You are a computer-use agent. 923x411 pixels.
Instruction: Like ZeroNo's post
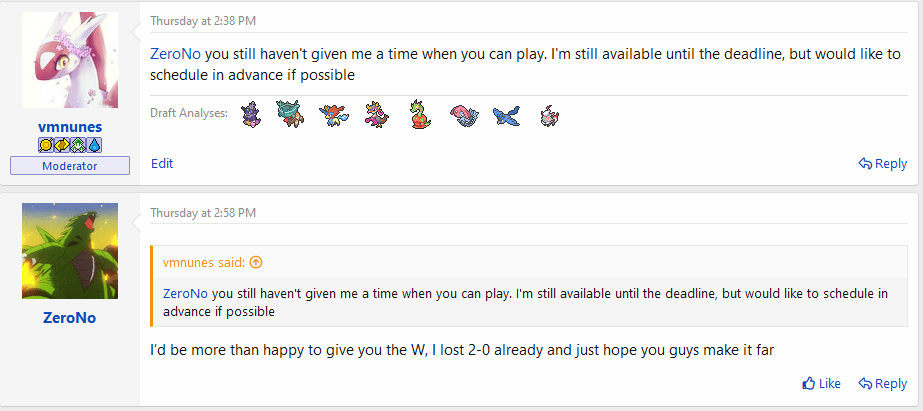(821, 383)
